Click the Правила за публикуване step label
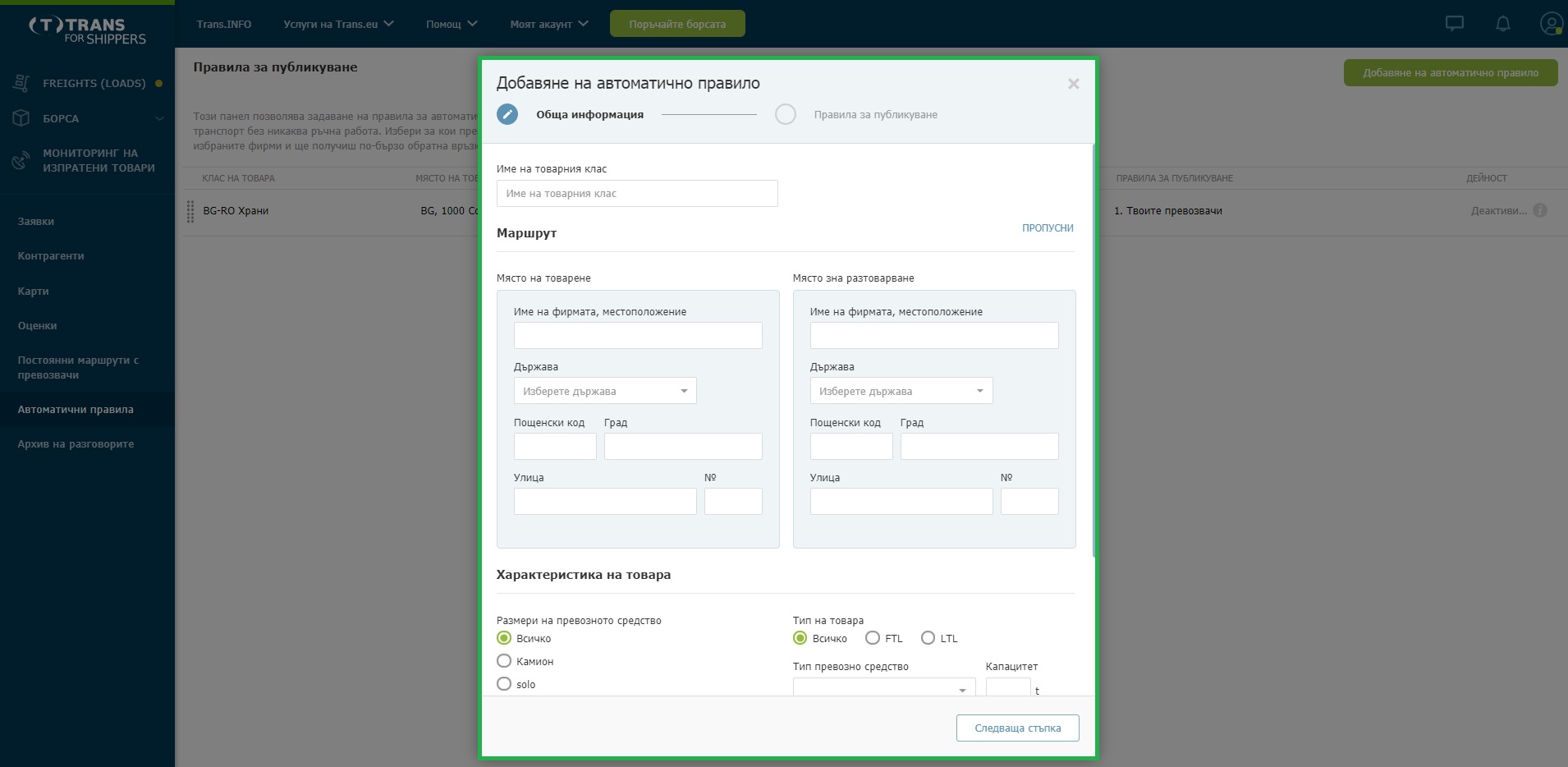Screen dimensions: 1568x767 876,115
